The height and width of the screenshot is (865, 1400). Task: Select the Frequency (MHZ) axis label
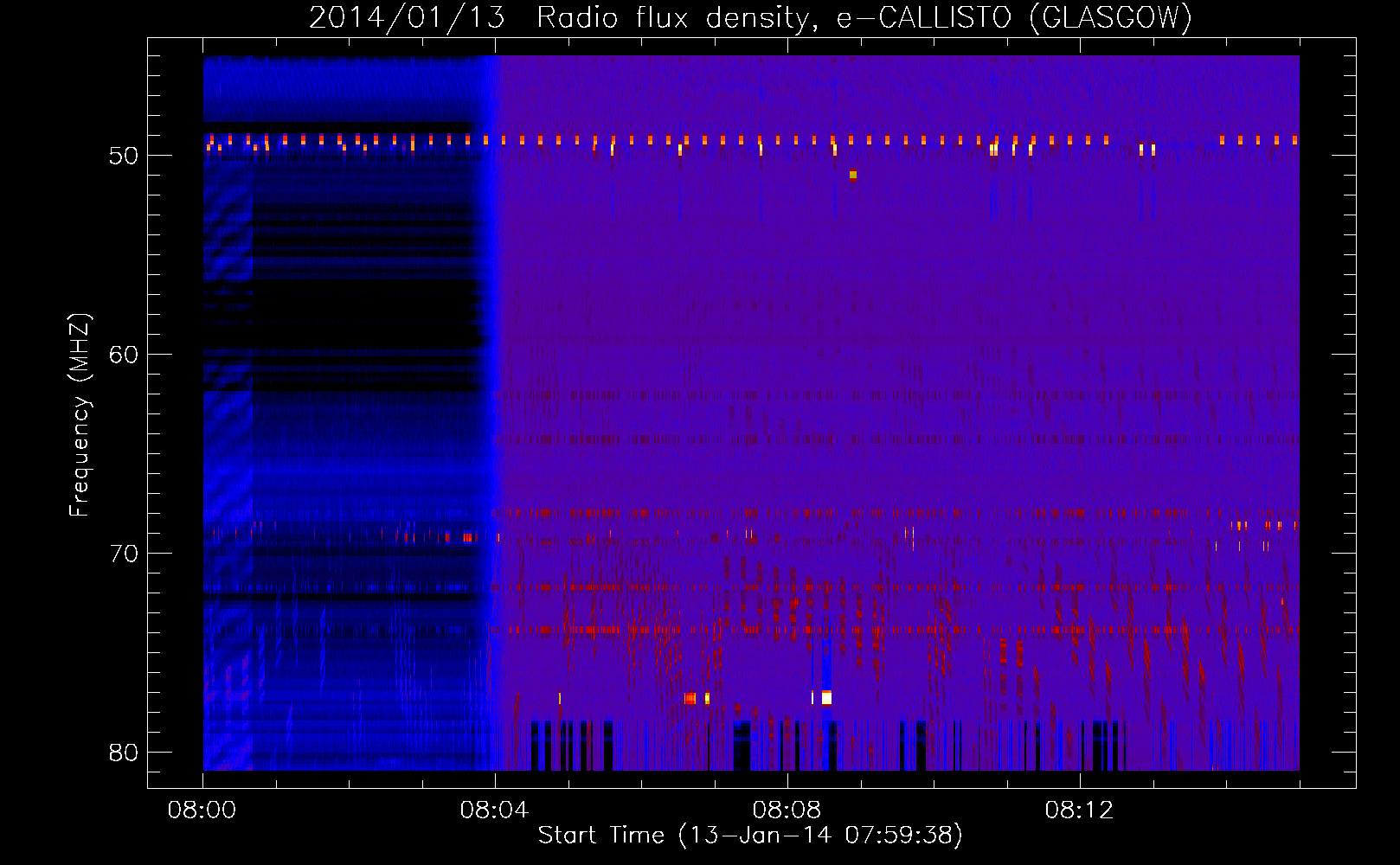pyautogui.click(x=80, y=415)
